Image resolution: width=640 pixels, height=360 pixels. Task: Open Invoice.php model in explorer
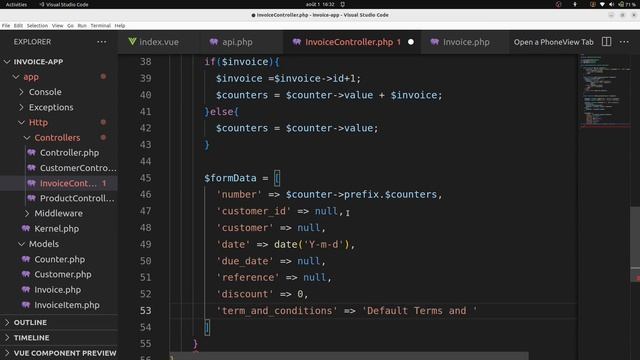tap(58, 290)
